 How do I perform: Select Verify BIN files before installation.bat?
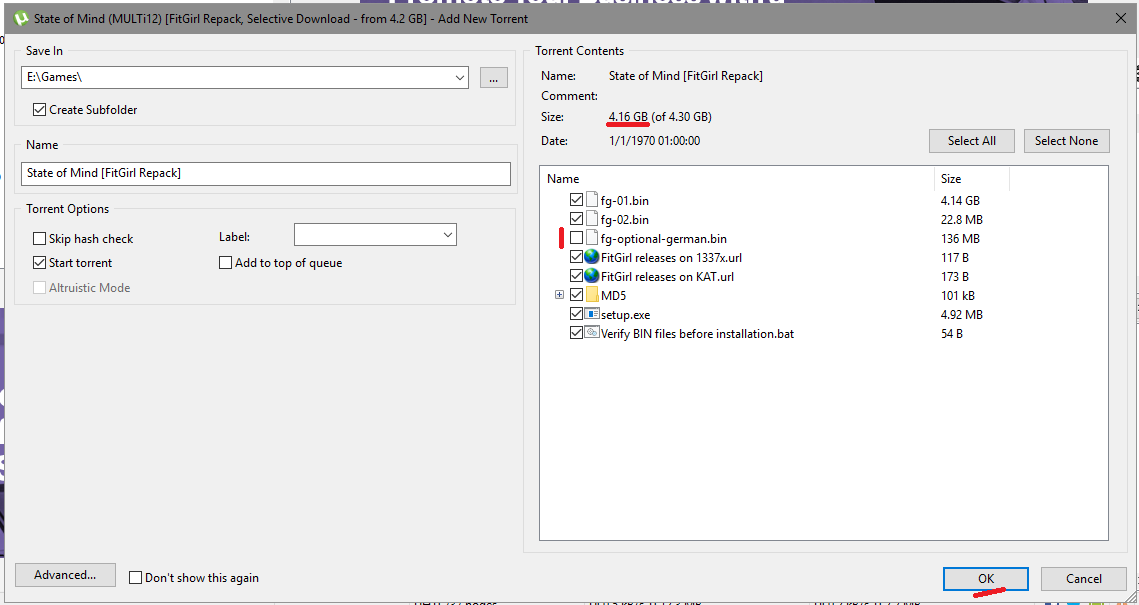697,333
